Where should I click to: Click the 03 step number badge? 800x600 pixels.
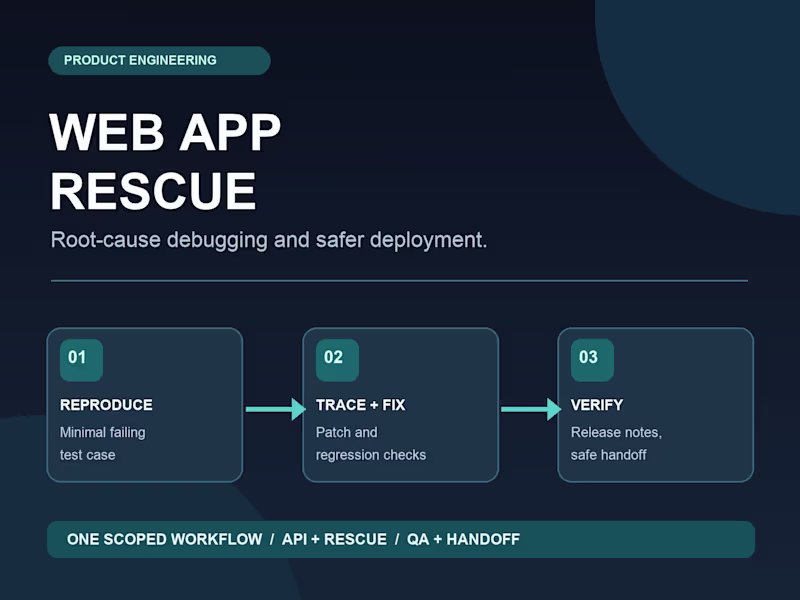tap(592, 360)
